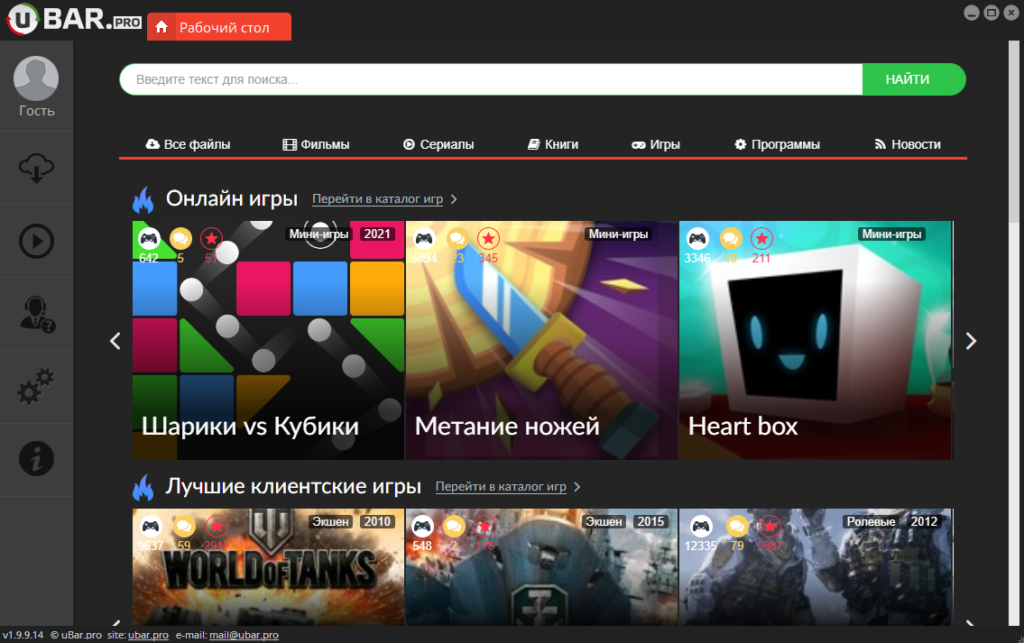Viewport: 1024px width, 643px height.
Task: Click the НАЙТИ search button
Action: click(914, 79)
